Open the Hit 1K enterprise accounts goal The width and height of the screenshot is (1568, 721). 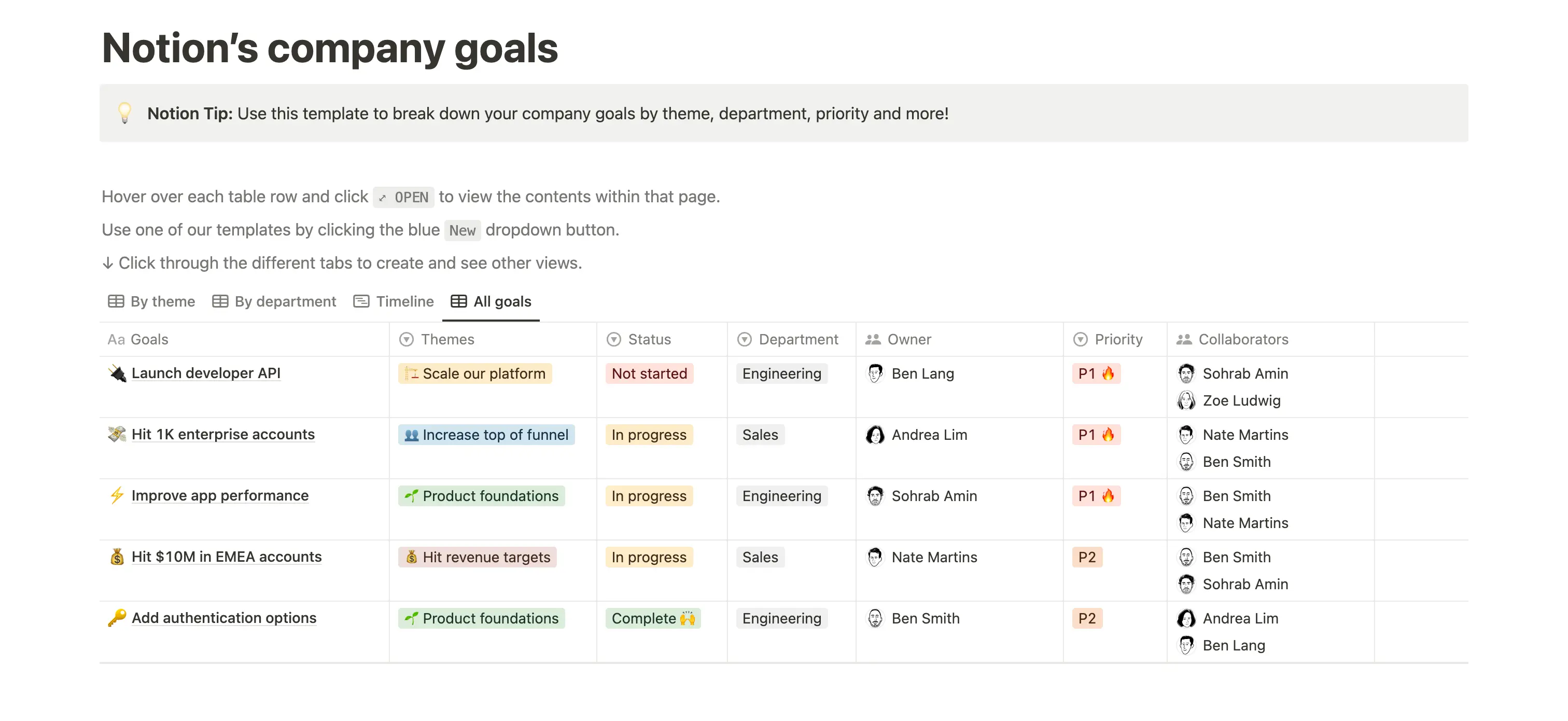click(223, 434)
